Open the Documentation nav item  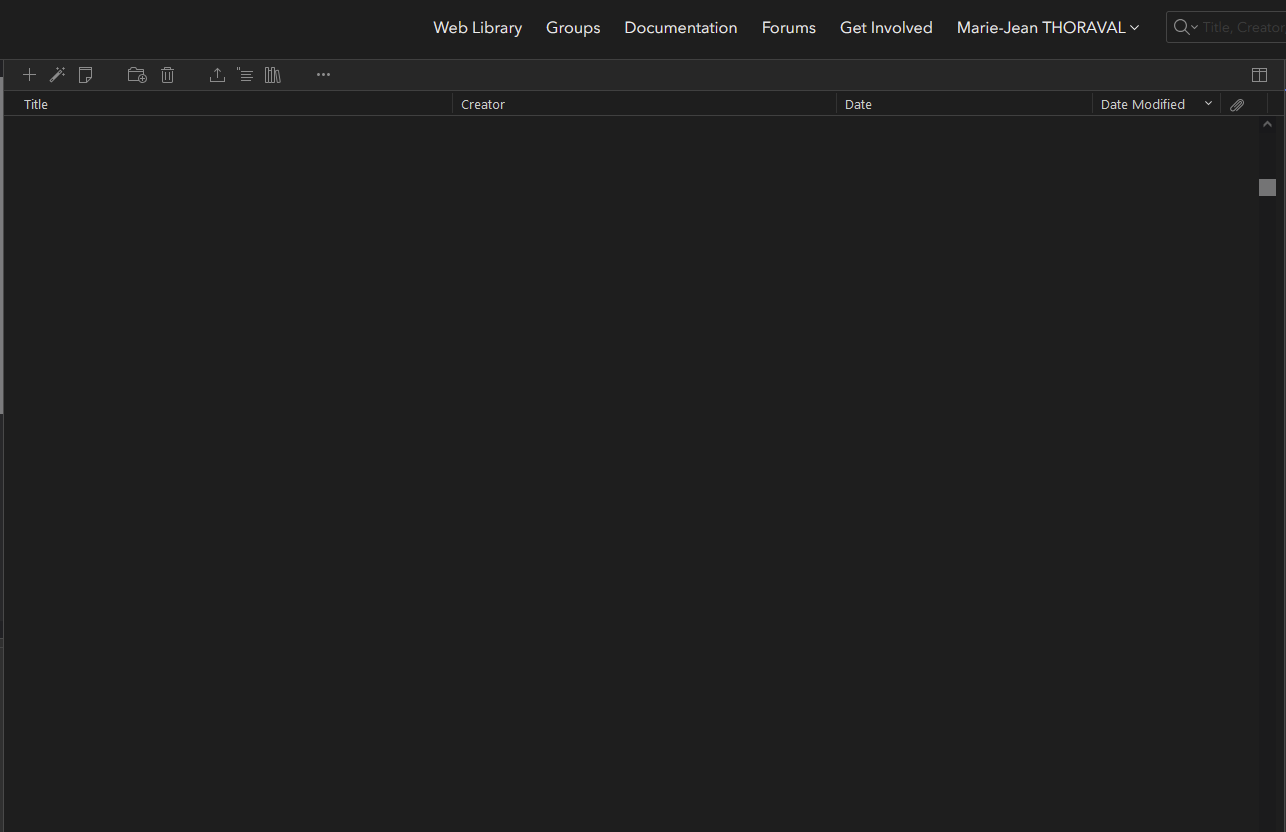tap(681, 28)
